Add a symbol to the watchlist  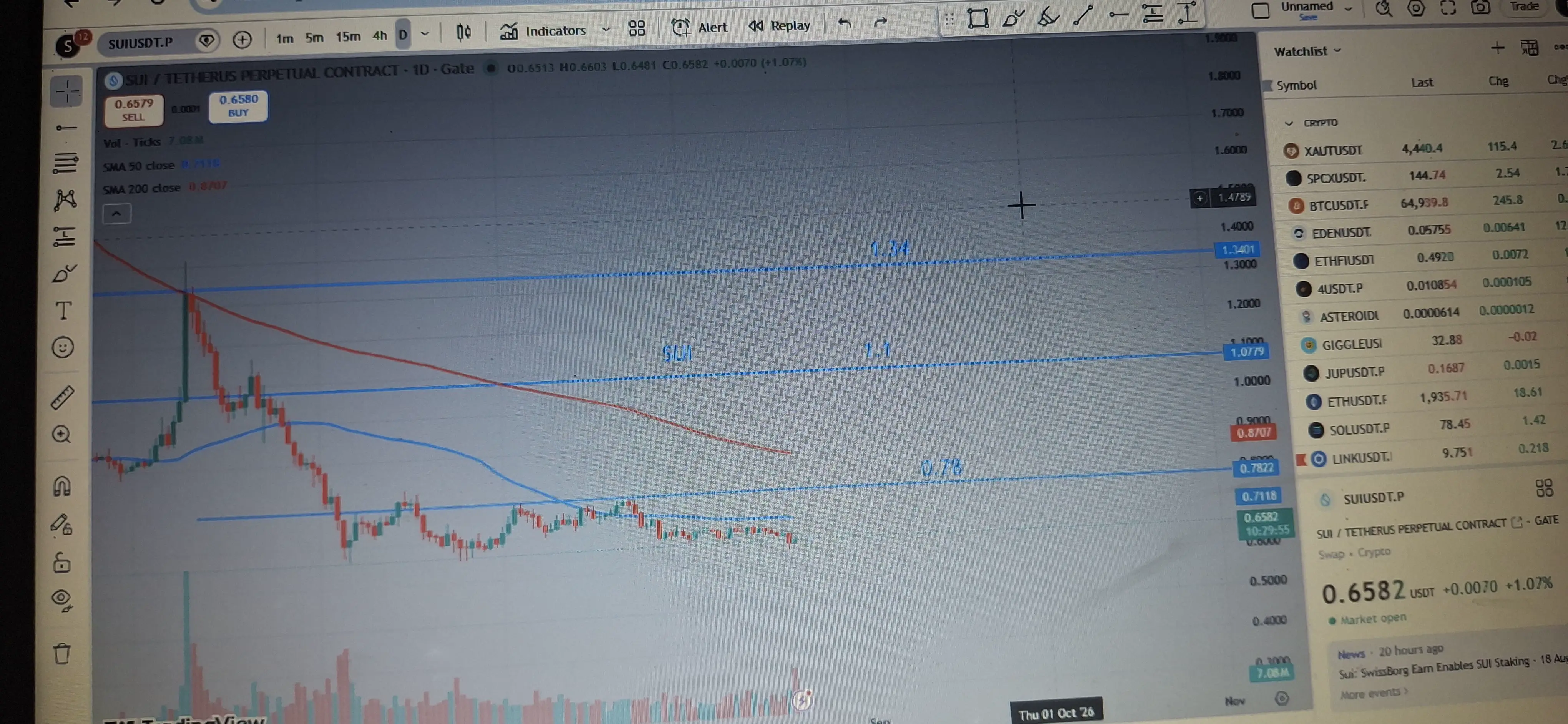click(1497, 48)
